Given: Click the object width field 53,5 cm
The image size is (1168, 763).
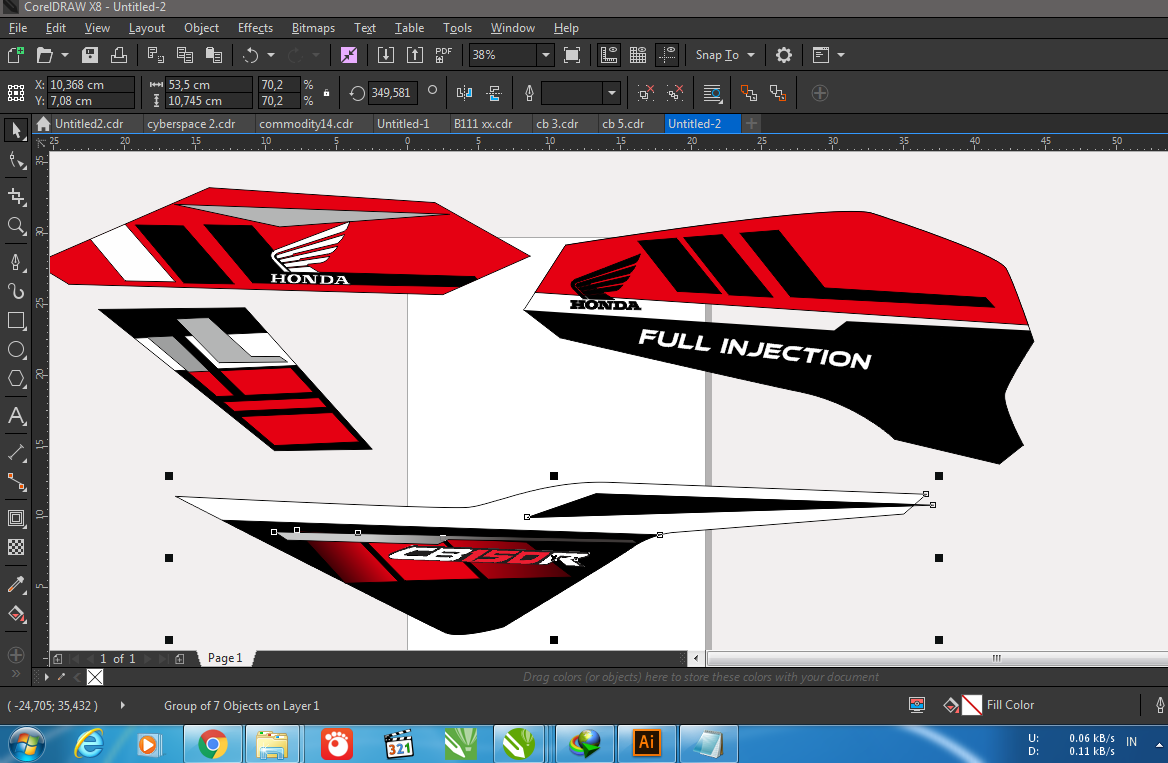Looking at the screenshot, I should click(x=209, y=85).
